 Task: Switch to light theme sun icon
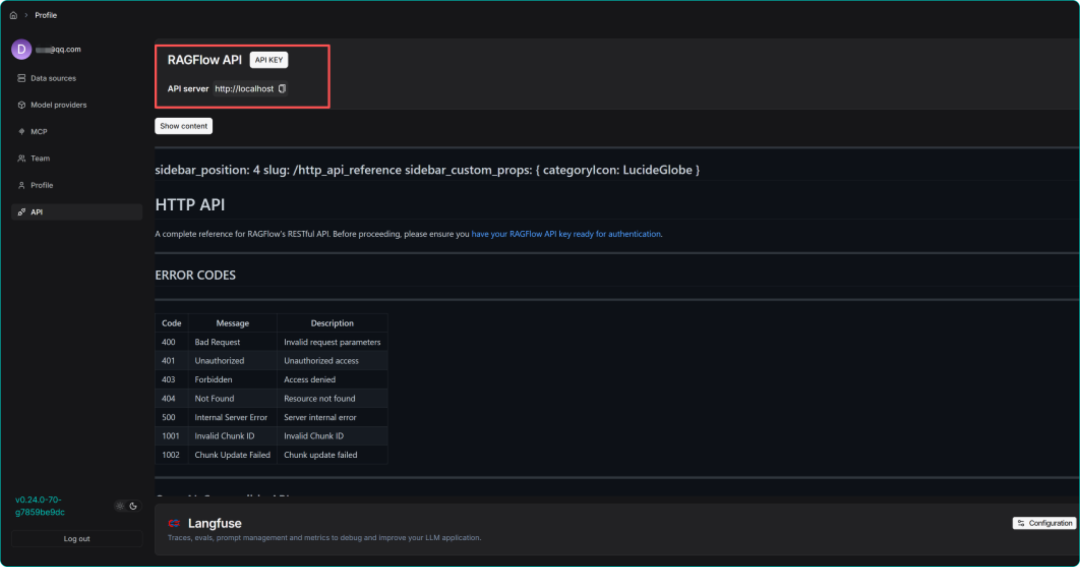click(120, 506)
